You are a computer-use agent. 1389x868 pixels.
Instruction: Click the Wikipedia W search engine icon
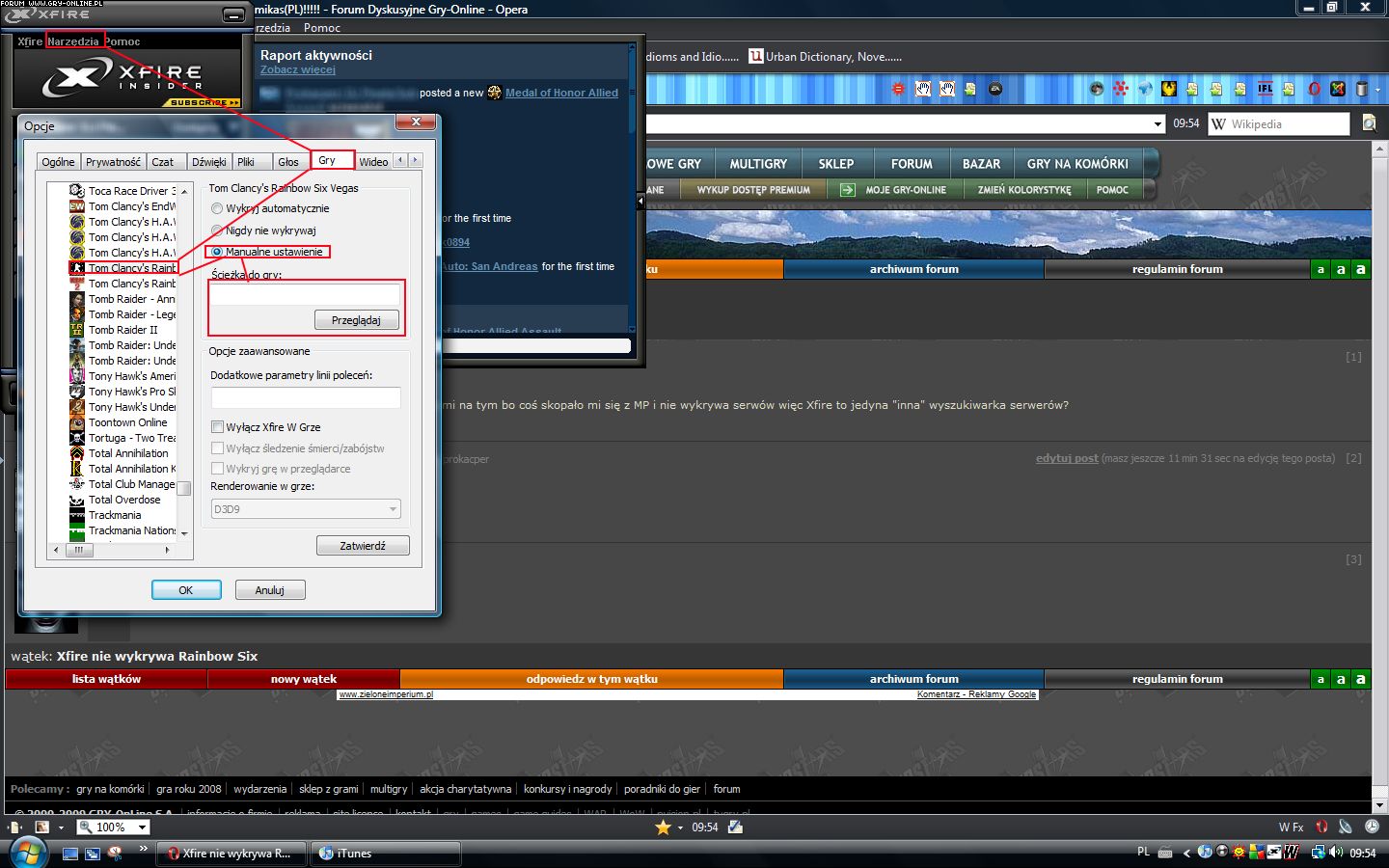click(1219, 123)
